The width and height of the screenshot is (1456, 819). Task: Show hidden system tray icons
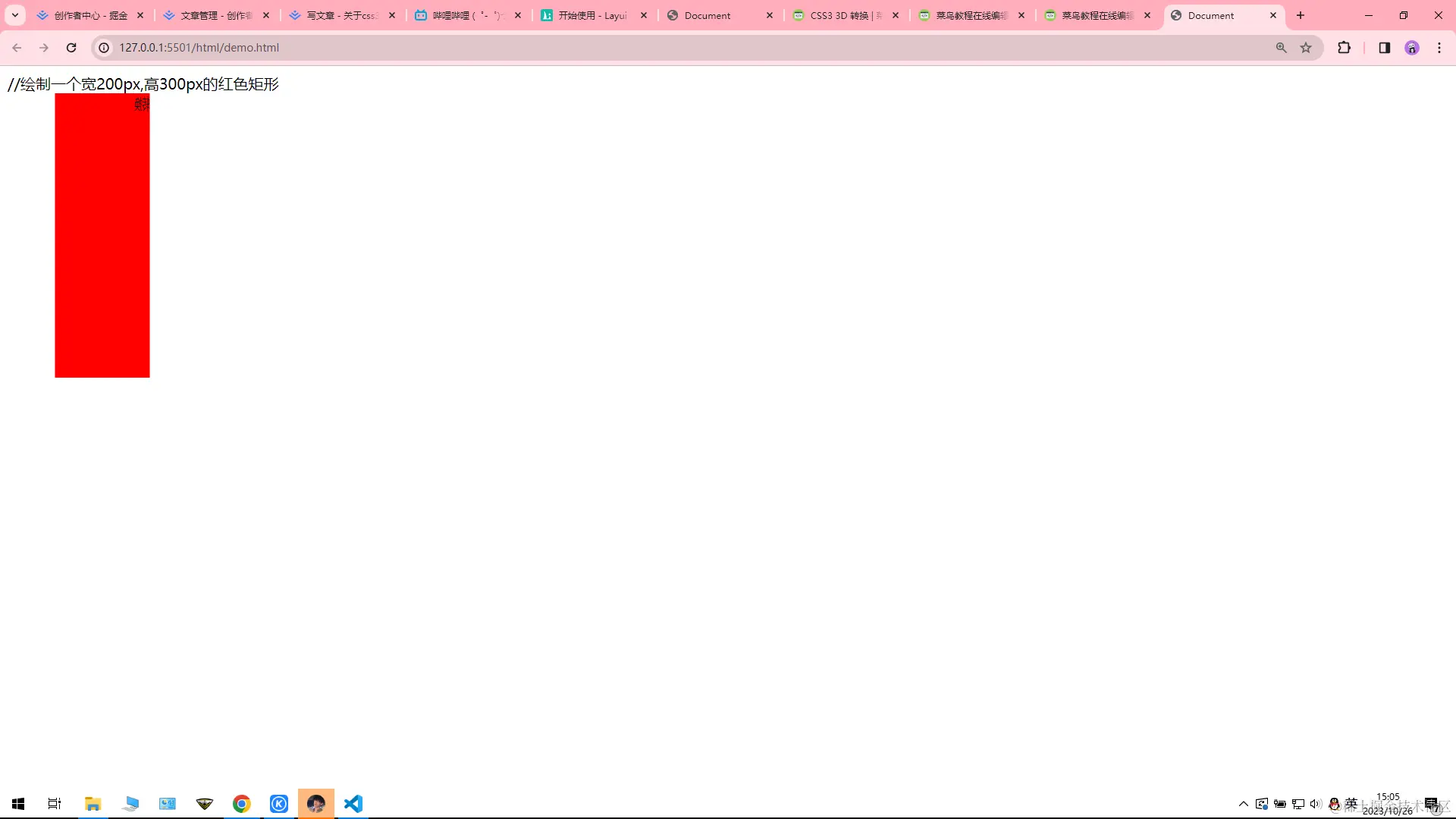pyautogui.click(x=1243, y=804)
